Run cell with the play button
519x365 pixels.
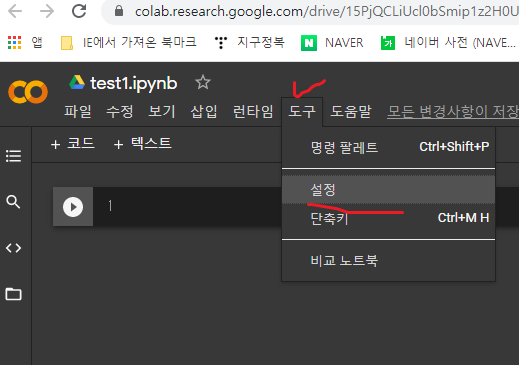[73, 207]
